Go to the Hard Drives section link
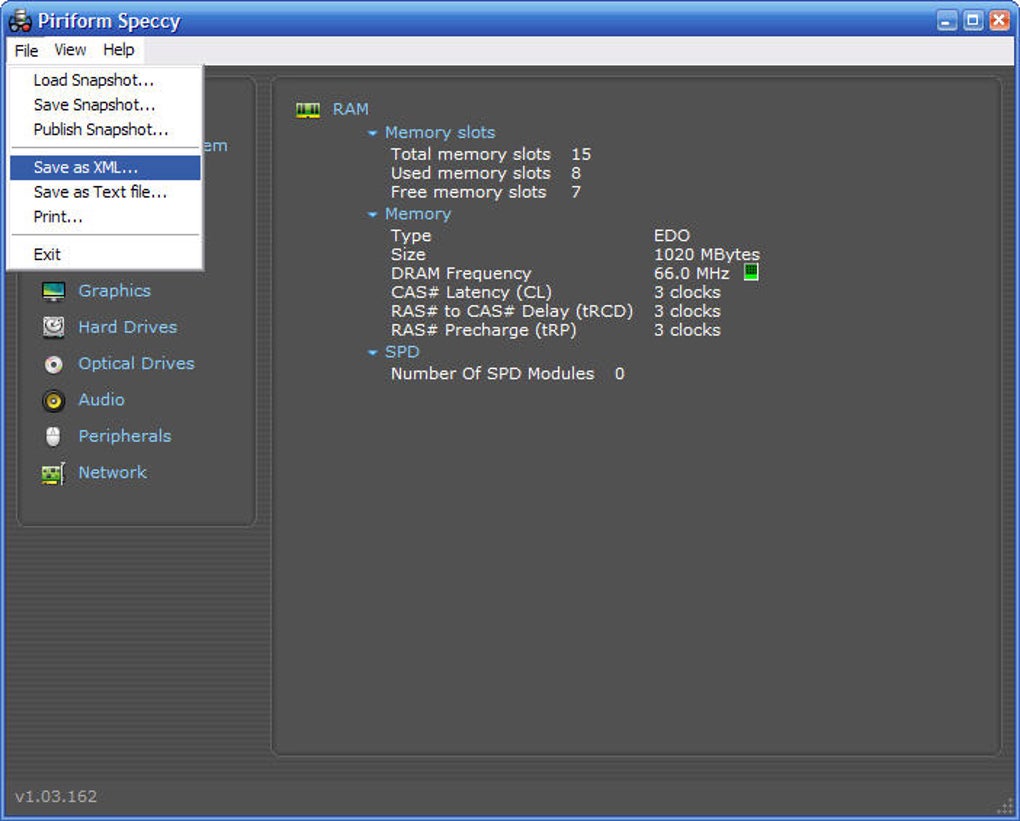This screenshot has width=1020, height=821. click(128, 327)
